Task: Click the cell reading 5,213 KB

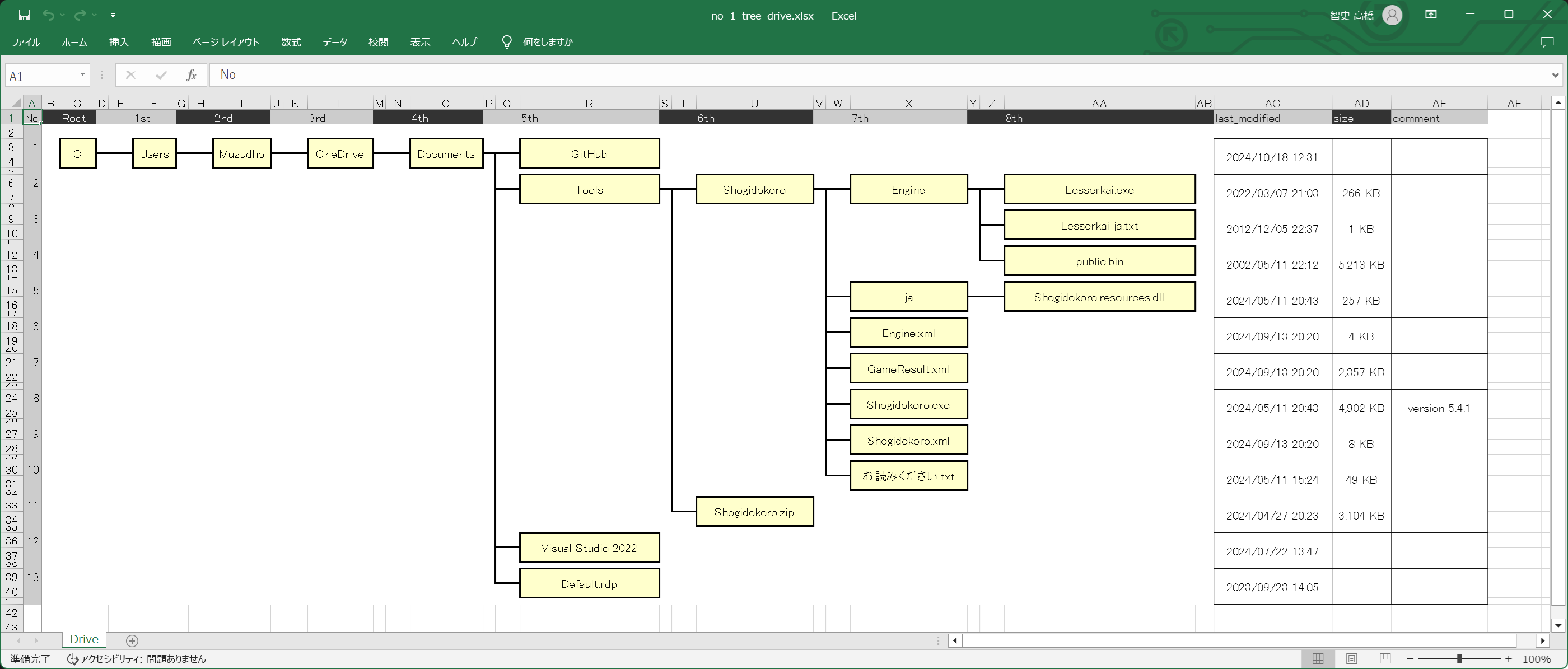Action: [1361, 265]
